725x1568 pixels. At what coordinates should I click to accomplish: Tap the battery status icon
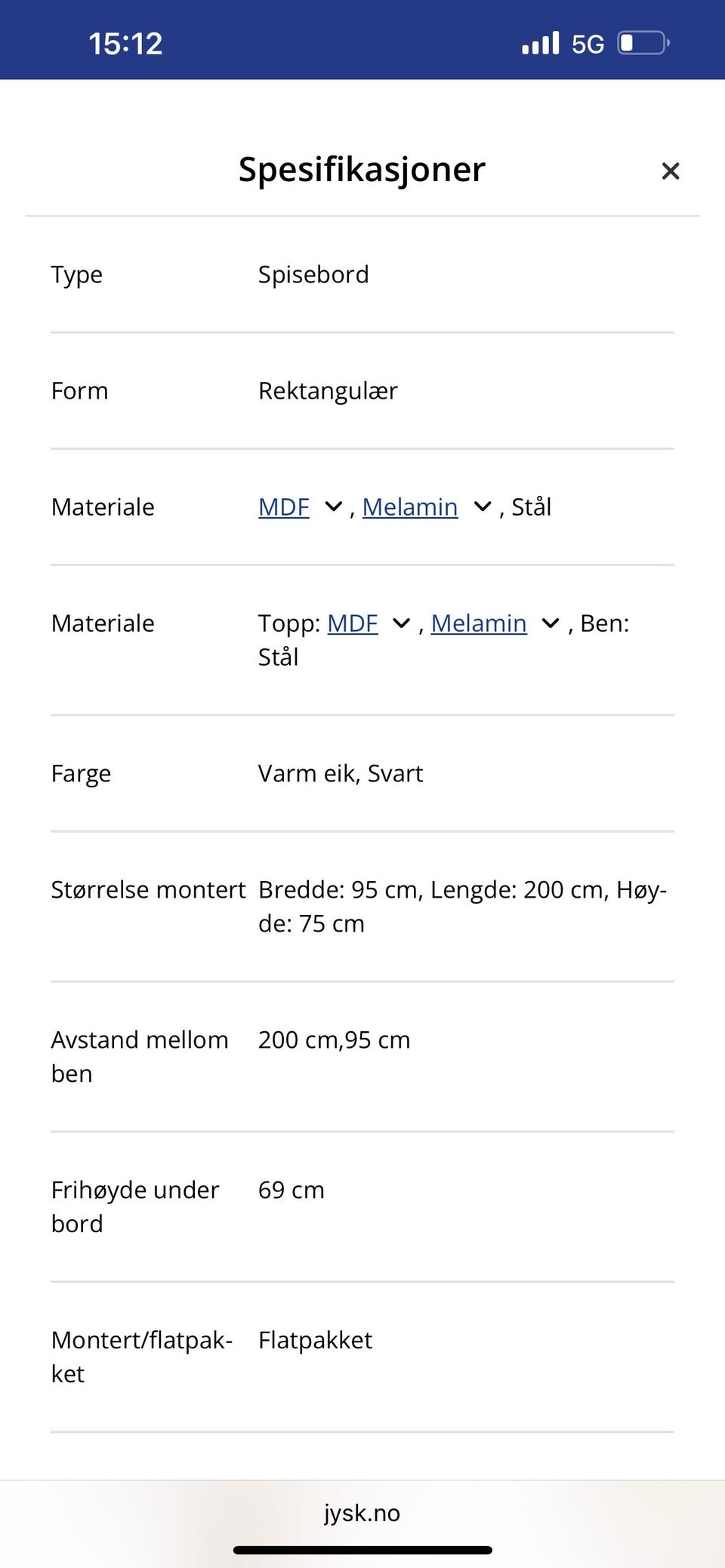tap(641, 43)
